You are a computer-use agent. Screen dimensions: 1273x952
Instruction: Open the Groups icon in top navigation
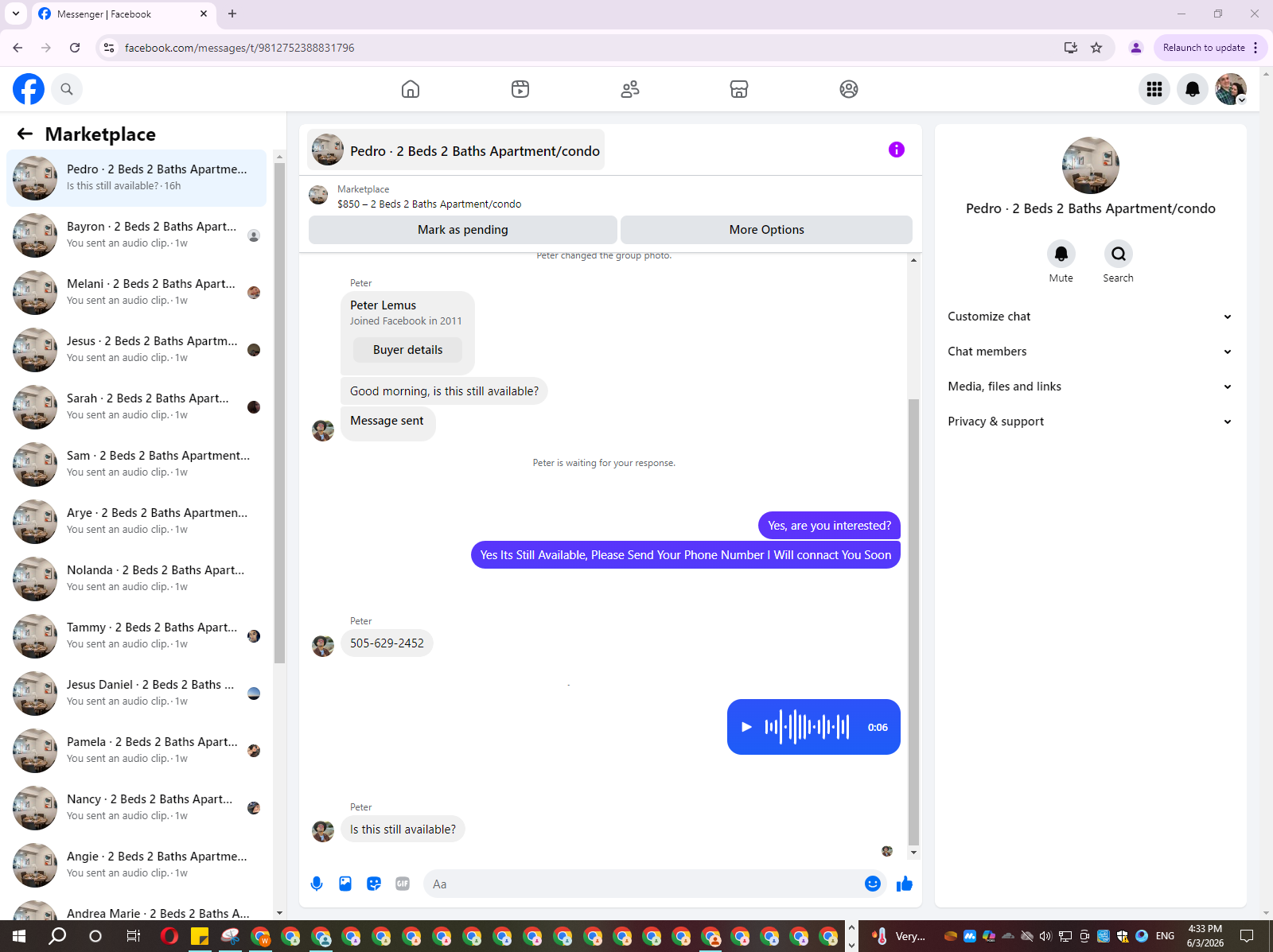tap(849, 89)
